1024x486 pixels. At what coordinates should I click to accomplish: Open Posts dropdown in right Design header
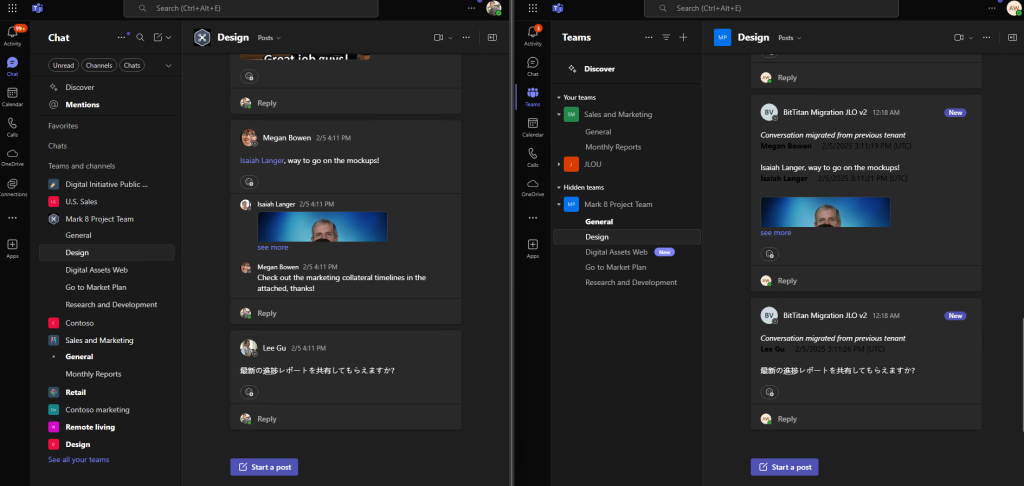click(790, 38)
